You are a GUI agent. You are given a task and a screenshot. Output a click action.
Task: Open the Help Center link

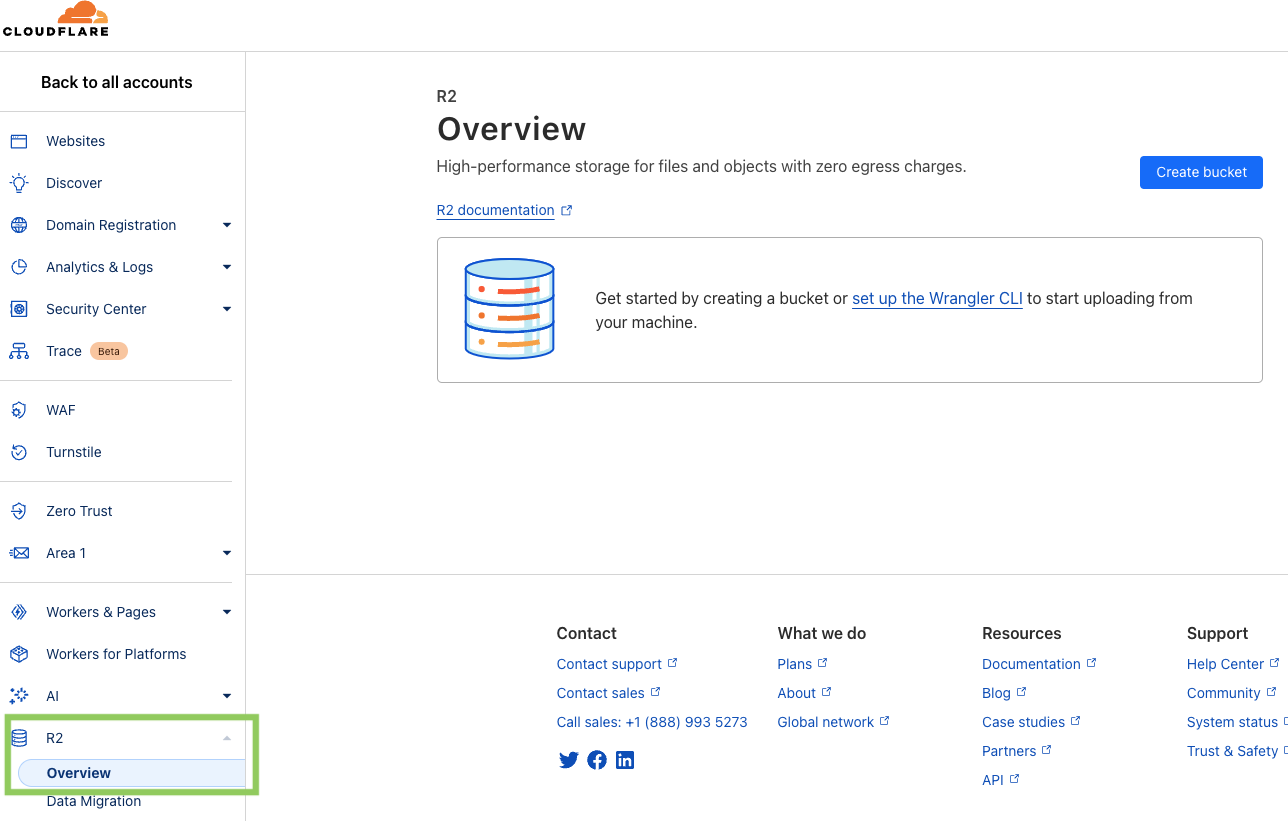pyautogui.click(x=1226, y=664)
